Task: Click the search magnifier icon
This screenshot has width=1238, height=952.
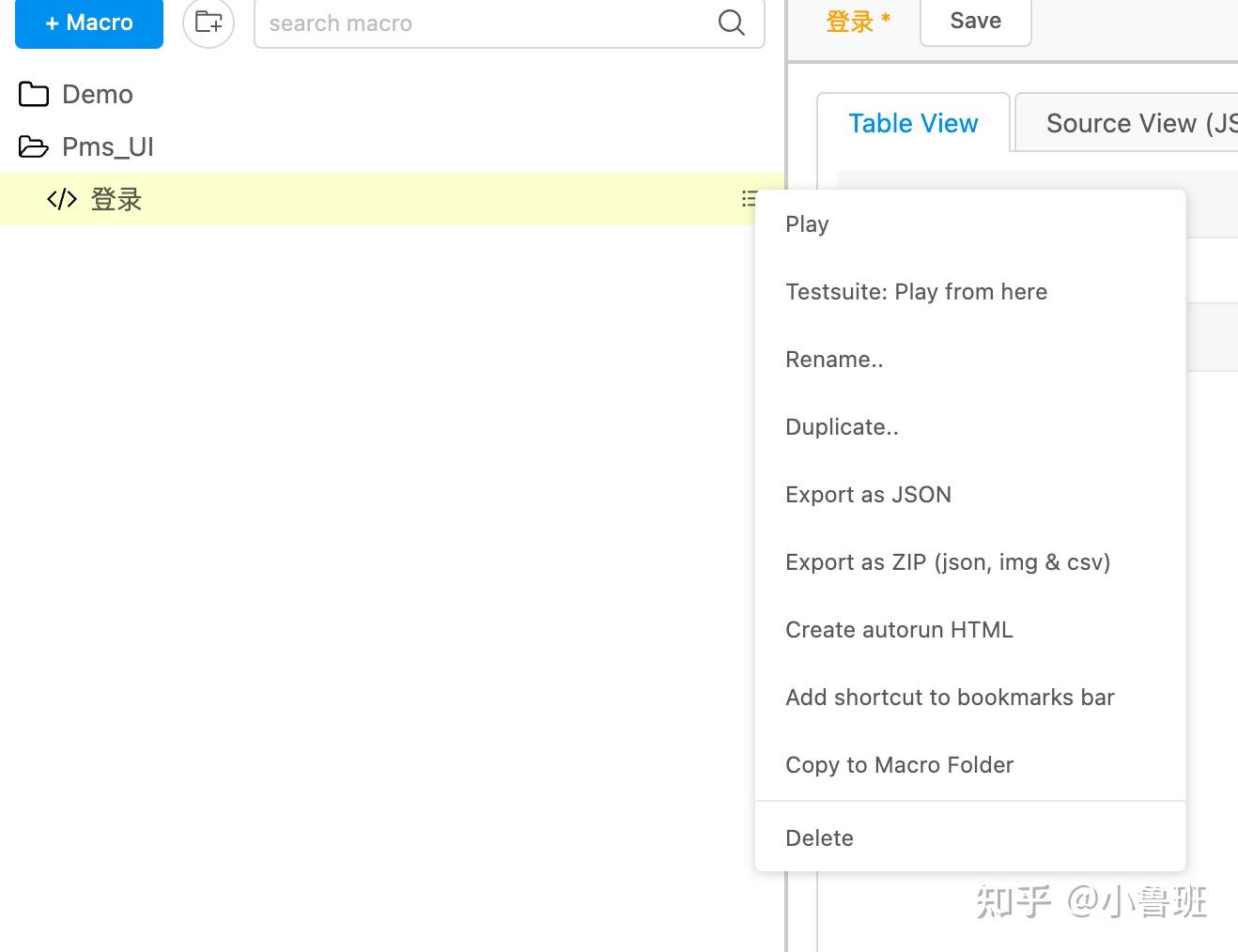Action: [x=731, y=23]
